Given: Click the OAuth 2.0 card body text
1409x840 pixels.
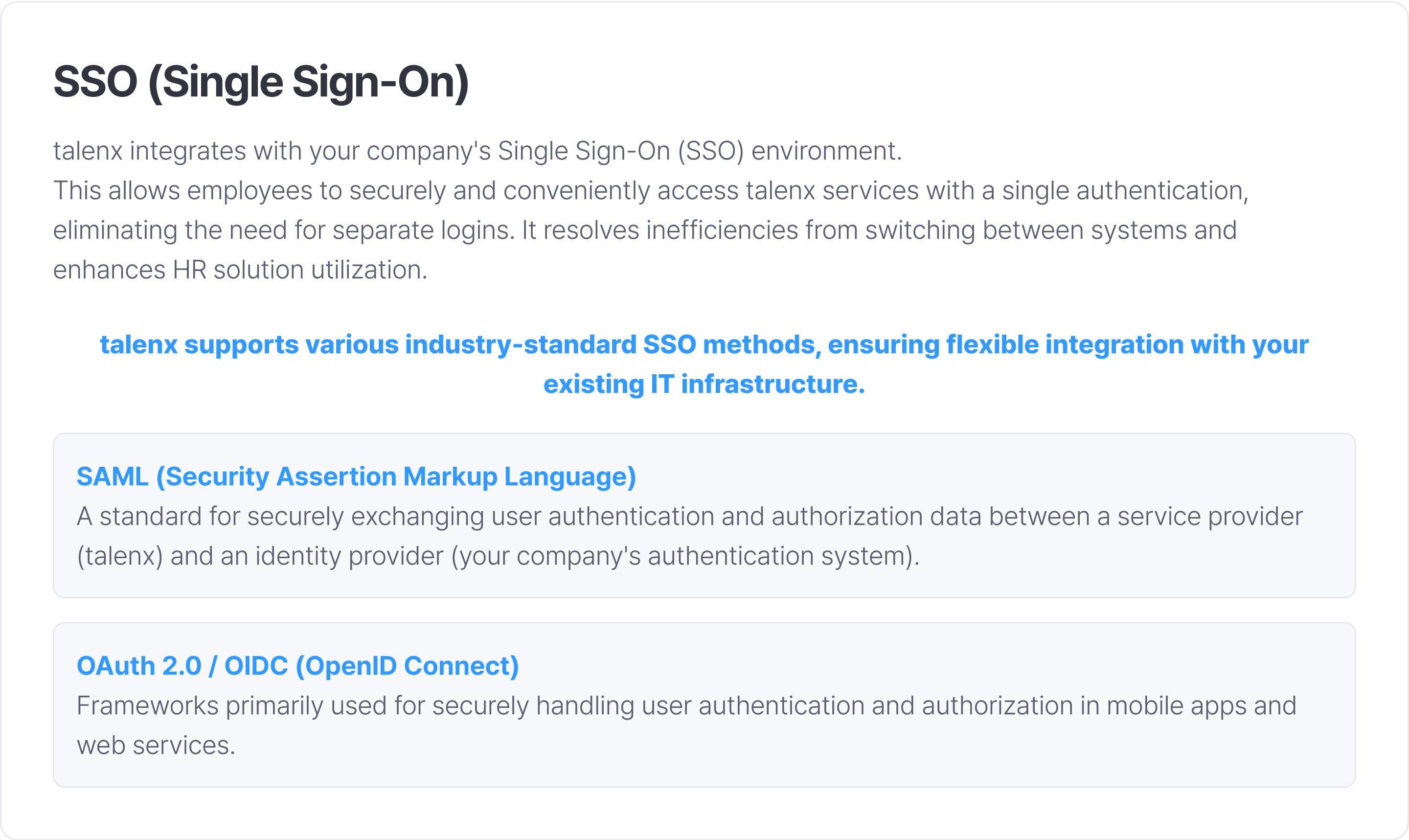Looking at the screenshot, I should 686,726.
